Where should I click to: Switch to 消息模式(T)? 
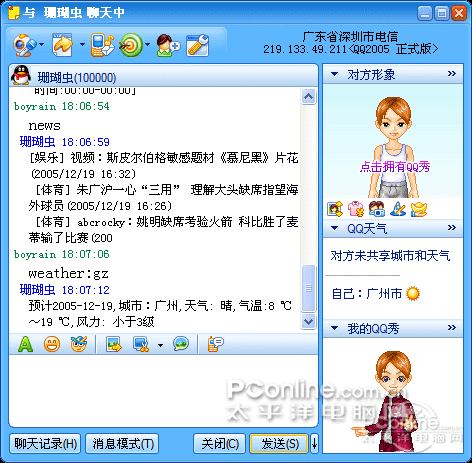pos(123,444)
